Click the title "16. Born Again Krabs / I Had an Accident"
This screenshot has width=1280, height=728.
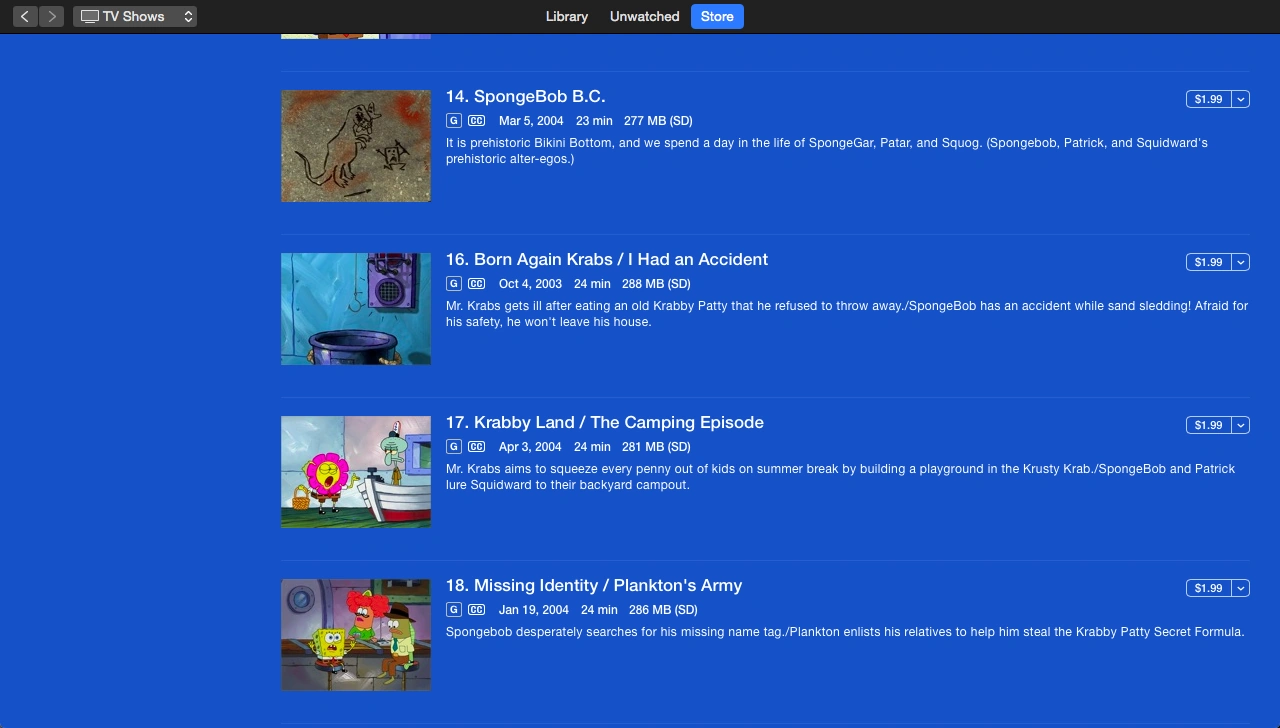(x=607, y=260)
